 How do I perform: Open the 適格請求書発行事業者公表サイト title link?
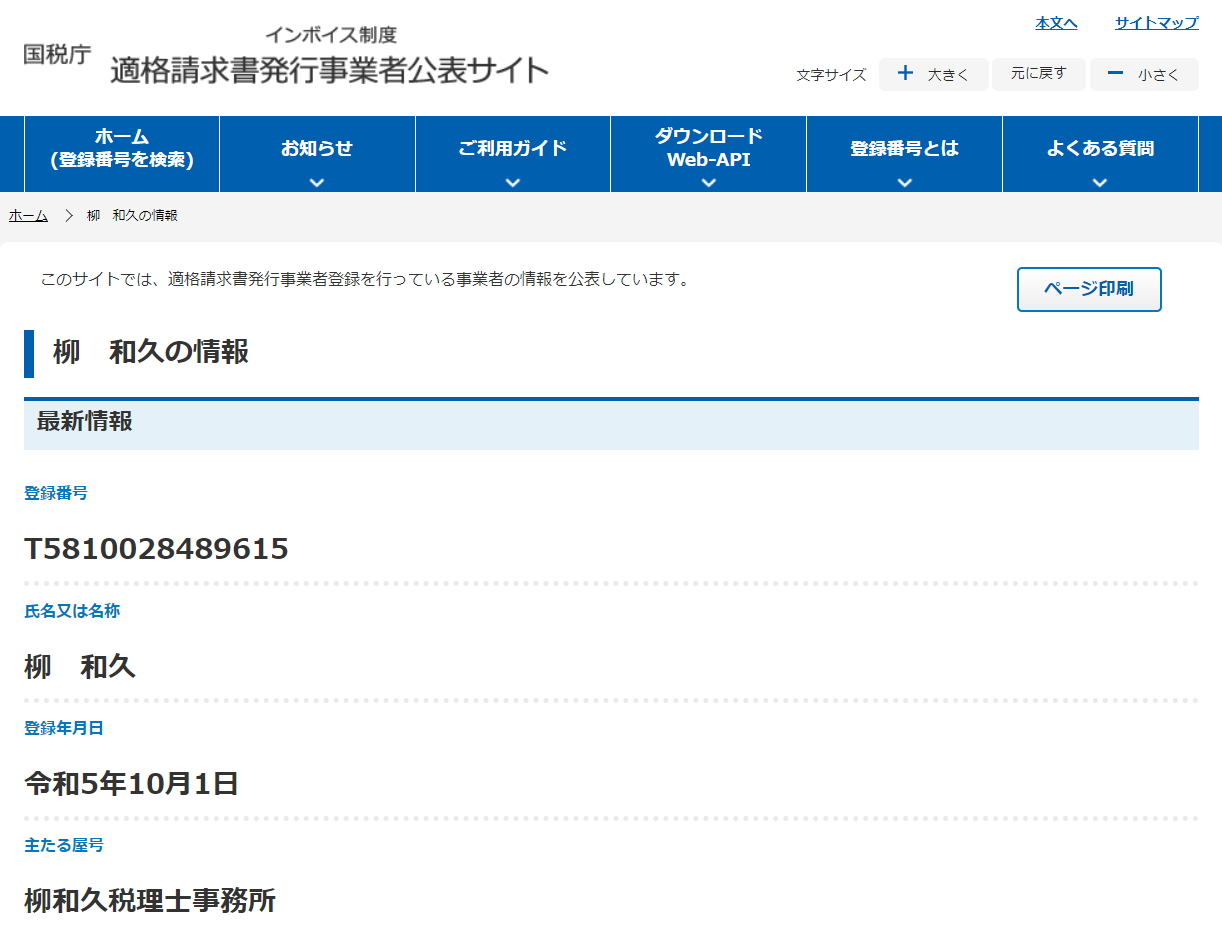(x=330, y=70)
